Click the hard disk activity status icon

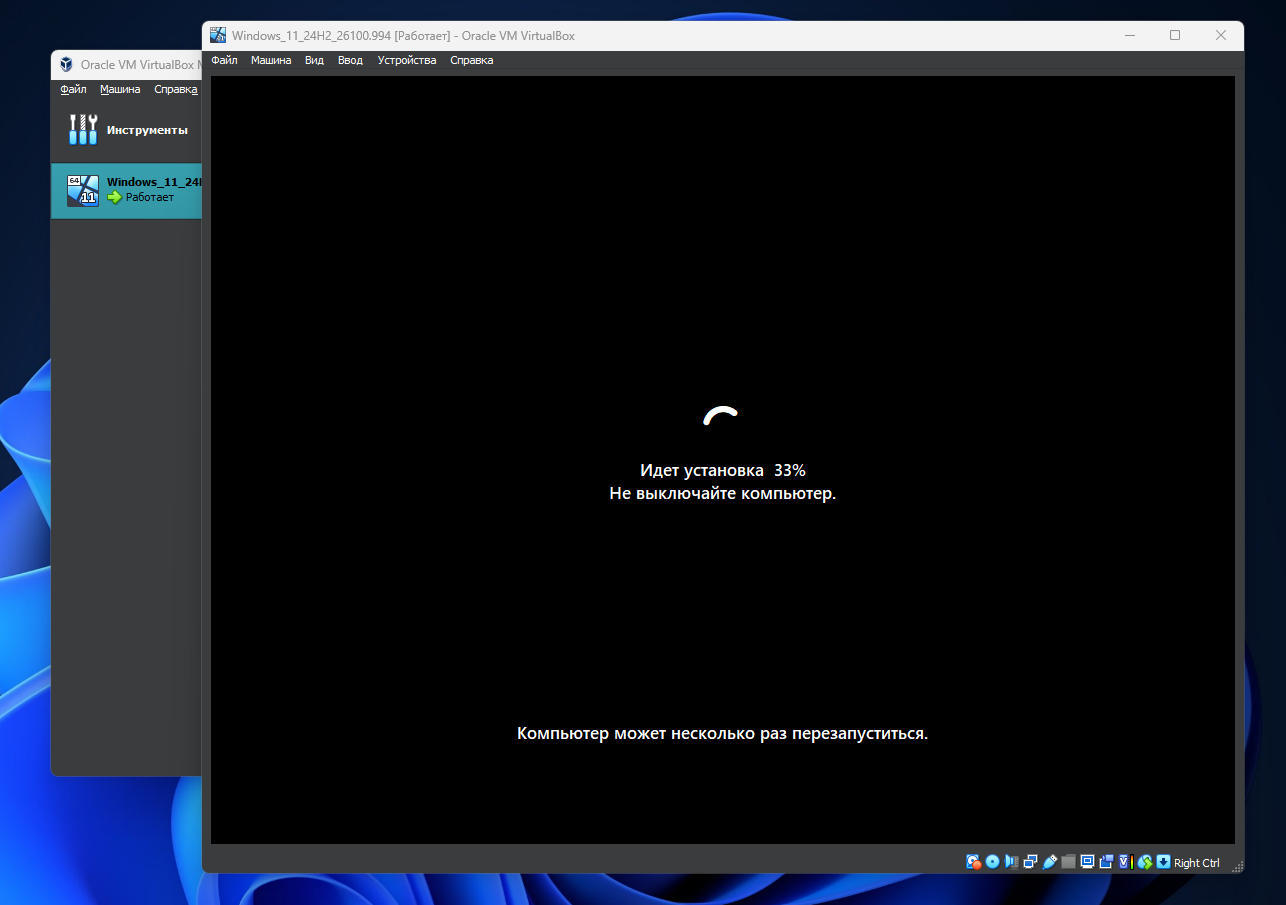(973, 862)
